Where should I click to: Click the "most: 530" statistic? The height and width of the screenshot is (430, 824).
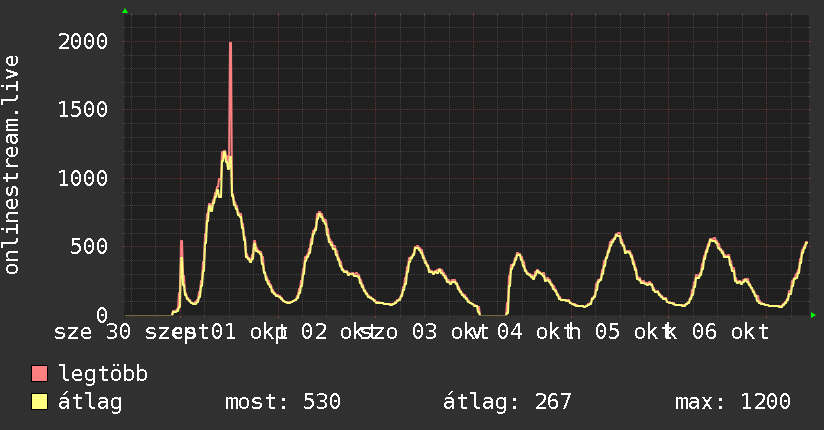click(x=283, y=402)
